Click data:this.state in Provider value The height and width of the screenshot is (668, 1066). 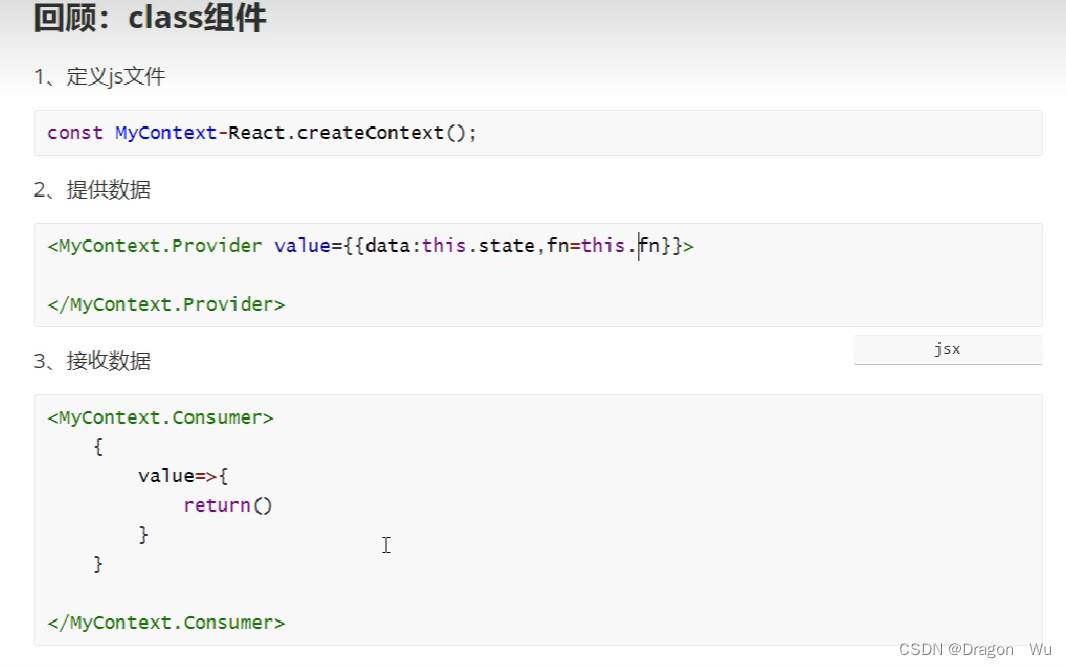[x=450, y=245]
